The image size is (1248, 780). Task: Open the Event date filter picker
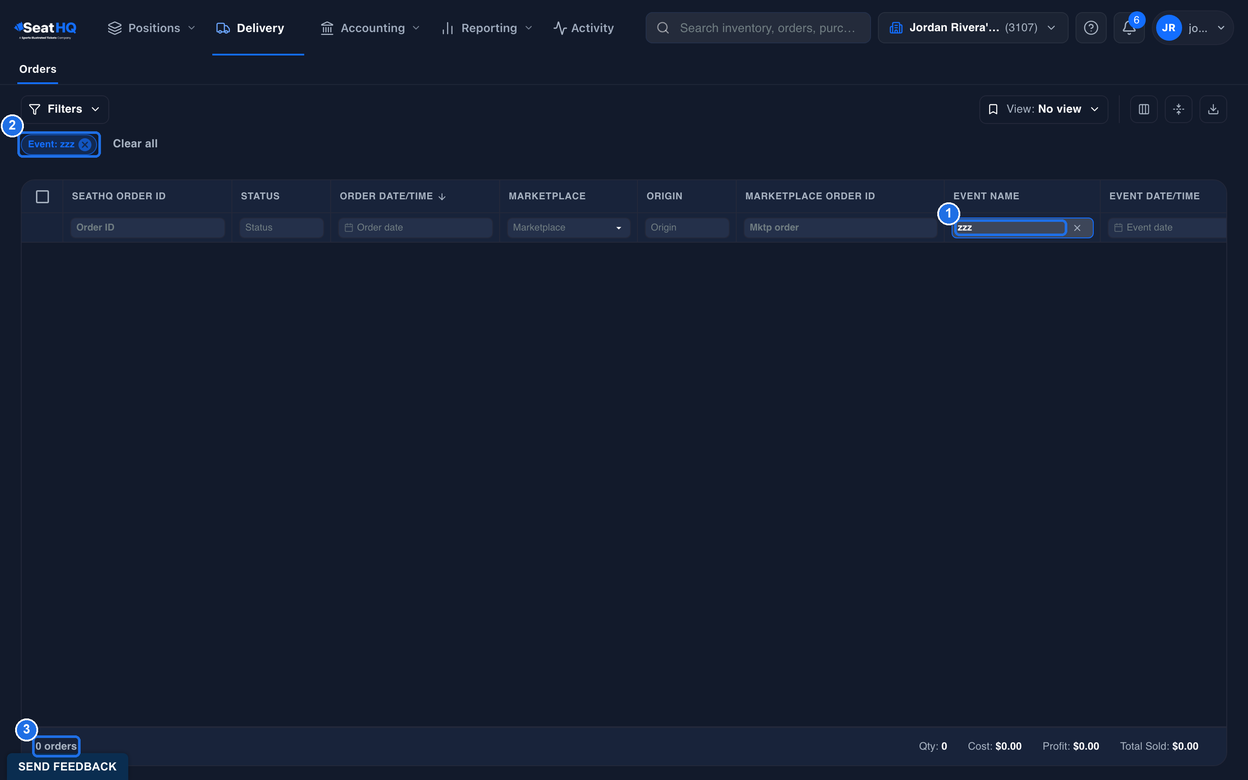pos(1167,228)
